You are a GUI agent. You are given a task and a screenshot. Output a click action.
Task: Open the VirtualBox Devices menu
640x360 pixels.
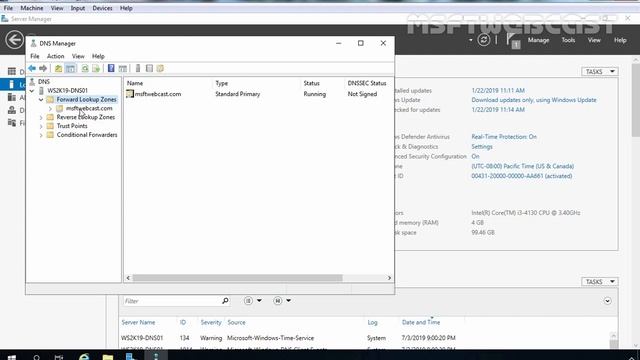pyautogui.click(x=102, y=8)
